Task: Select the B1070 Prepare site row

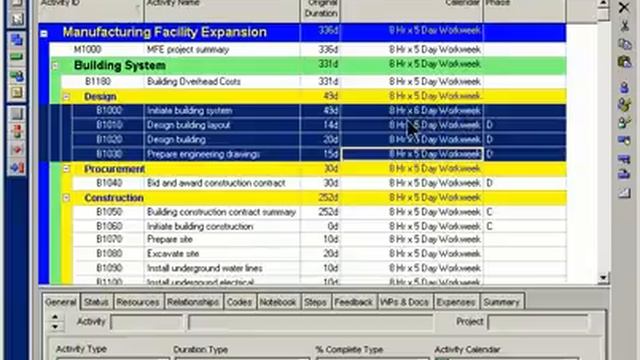Action: [x=319, y=239]
